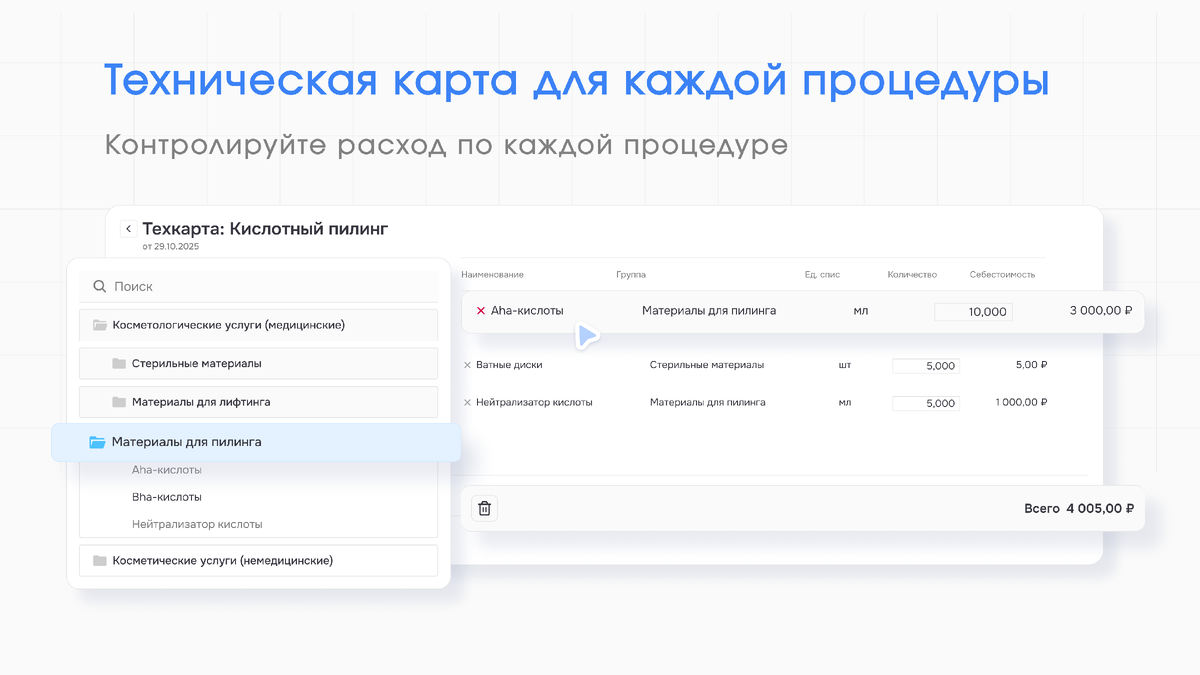Select the Материалы для пилинга folder
1200x675 pixels.
[x=256, y=442]
